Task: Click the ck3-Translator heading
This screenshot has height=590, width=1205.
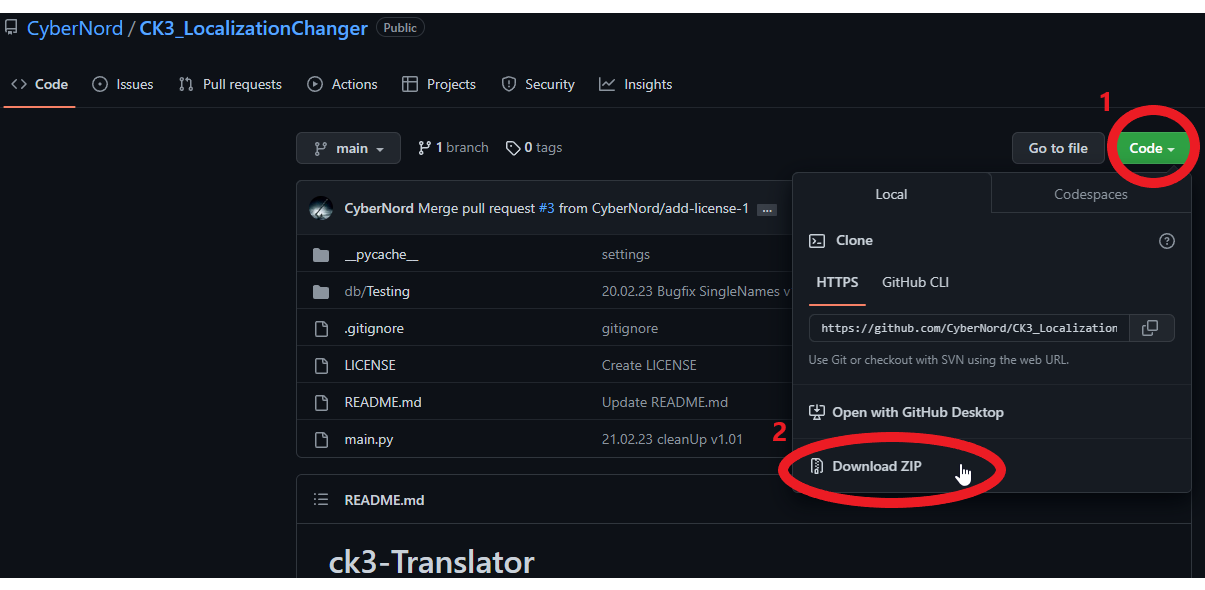Action: point(431,562)
